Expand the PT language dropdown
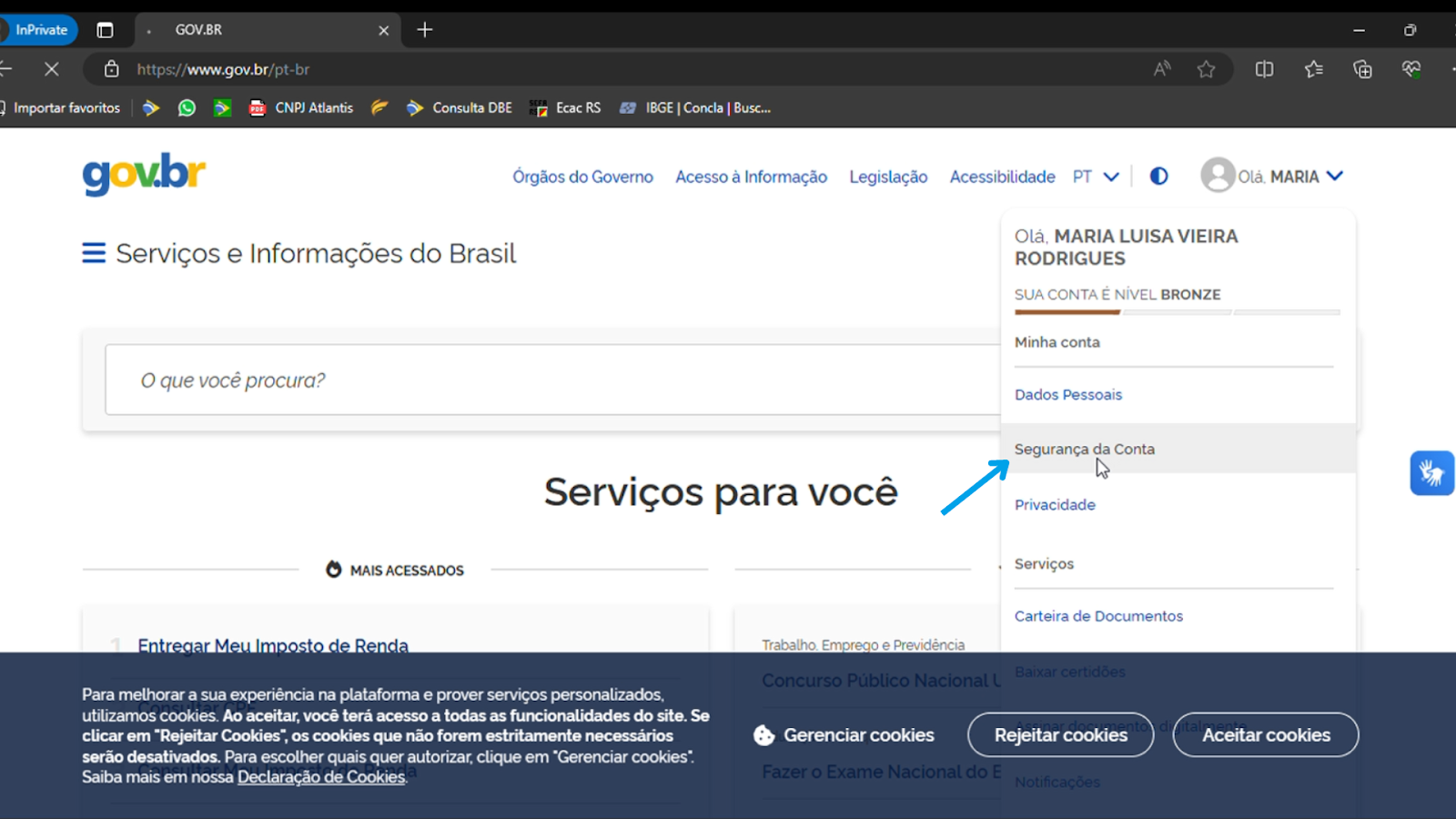1456x819 pixels. pyautogui.click(x=1096, y=177)
